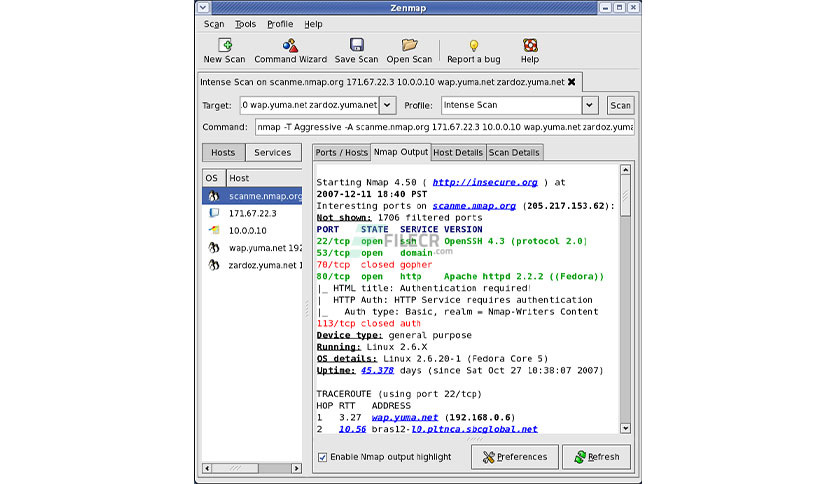Select host 171.67.22.3 in list
Image resolution: width=836 pixels, height=484 pixels.
[x=252, y=213]
